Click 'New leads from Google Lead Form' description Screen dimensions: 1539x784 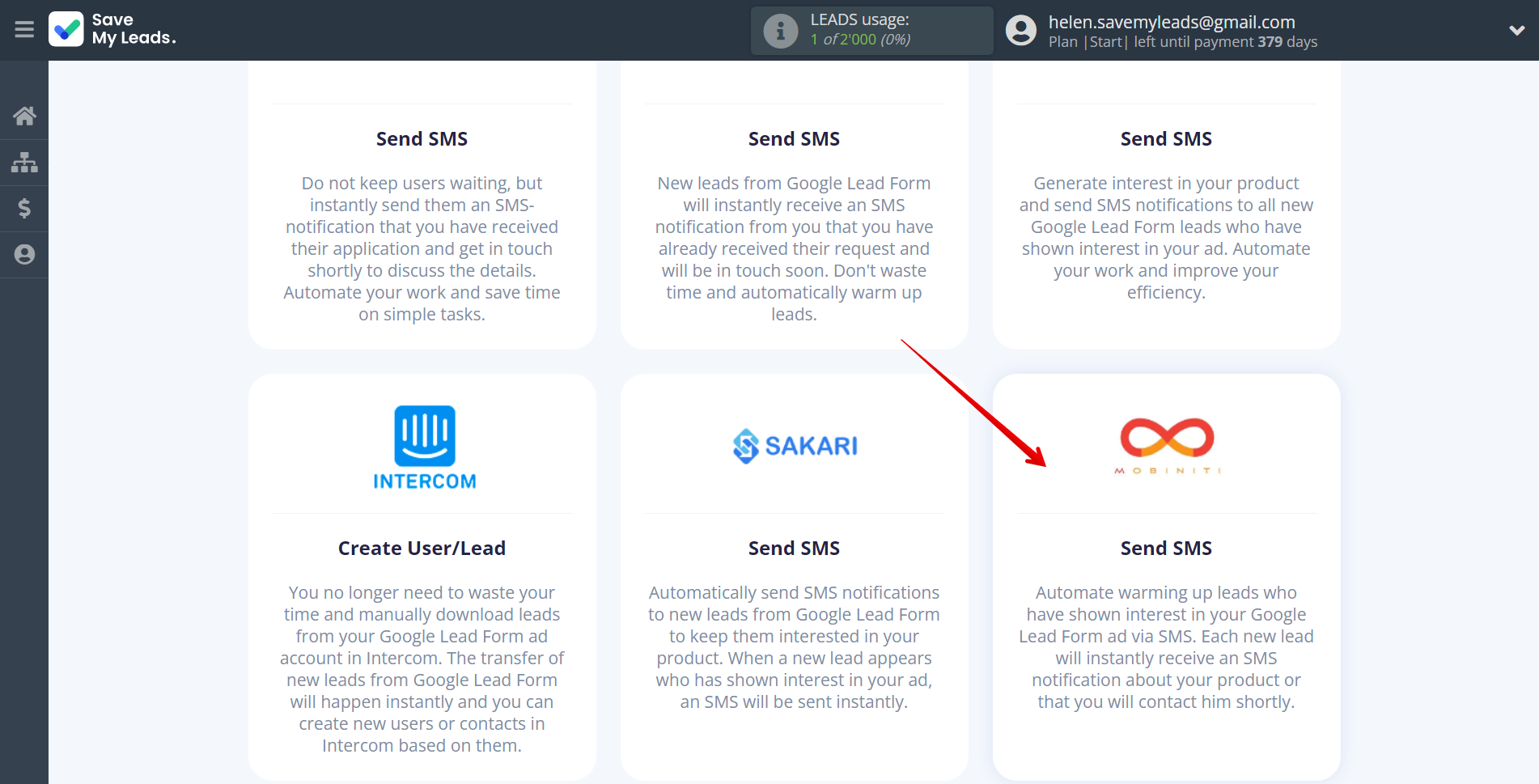pyautogui.click(x=794, y=248)
